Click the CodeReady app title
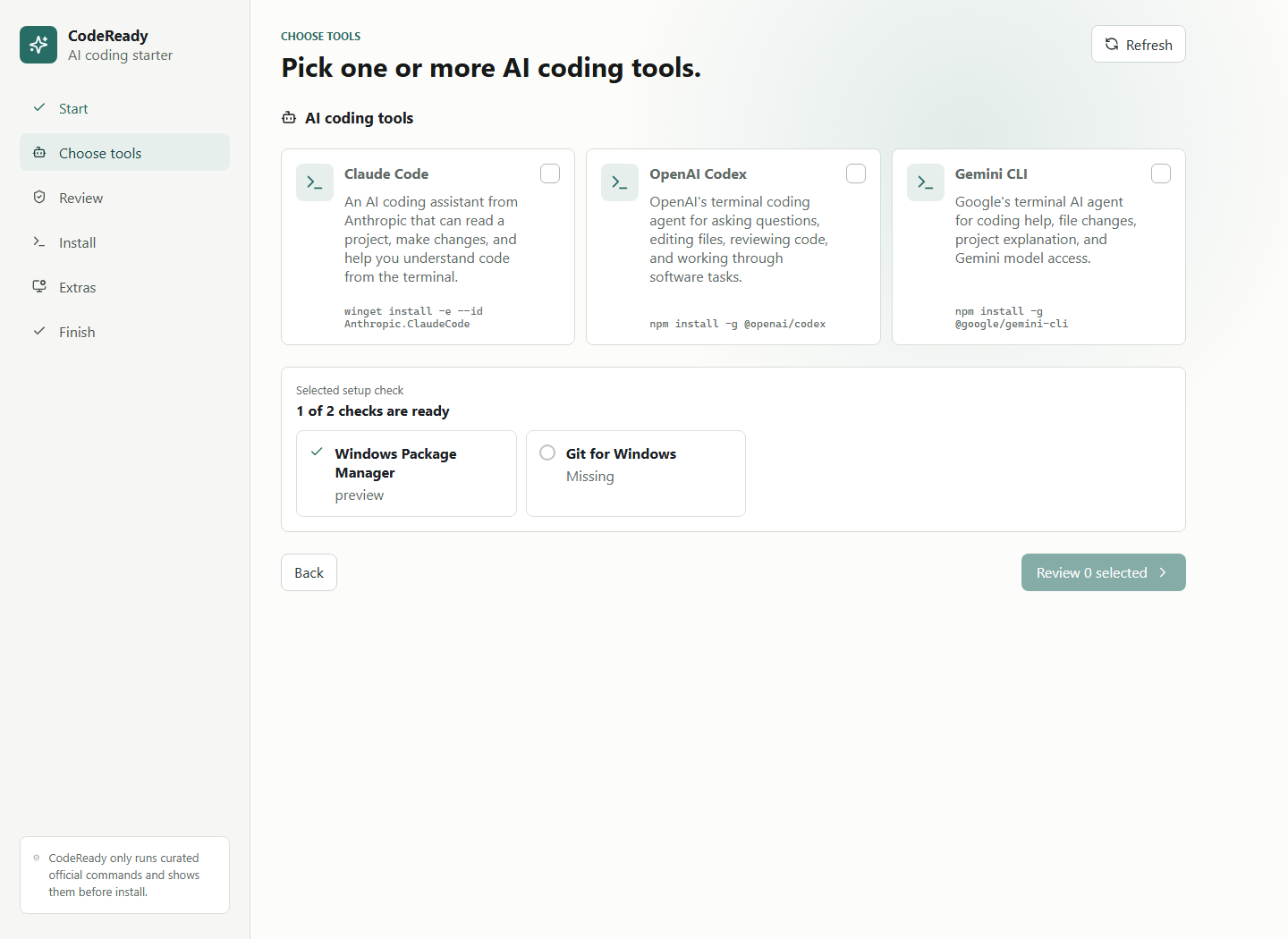Screen dimensions: 1288x939 108,36
